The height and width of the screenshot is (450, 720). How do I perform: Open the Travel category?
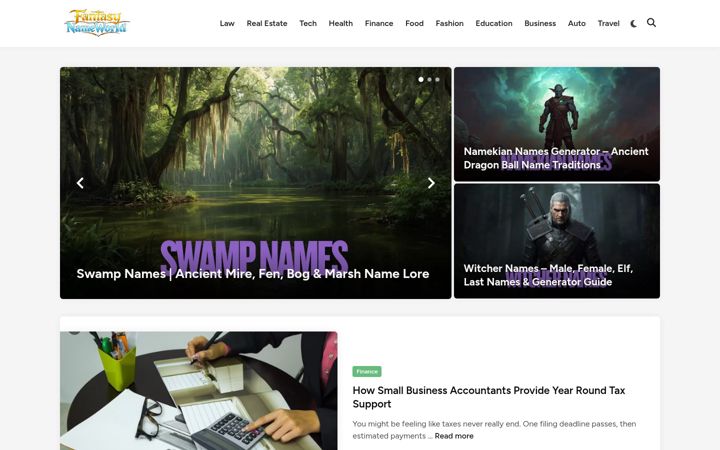point(608,23)
